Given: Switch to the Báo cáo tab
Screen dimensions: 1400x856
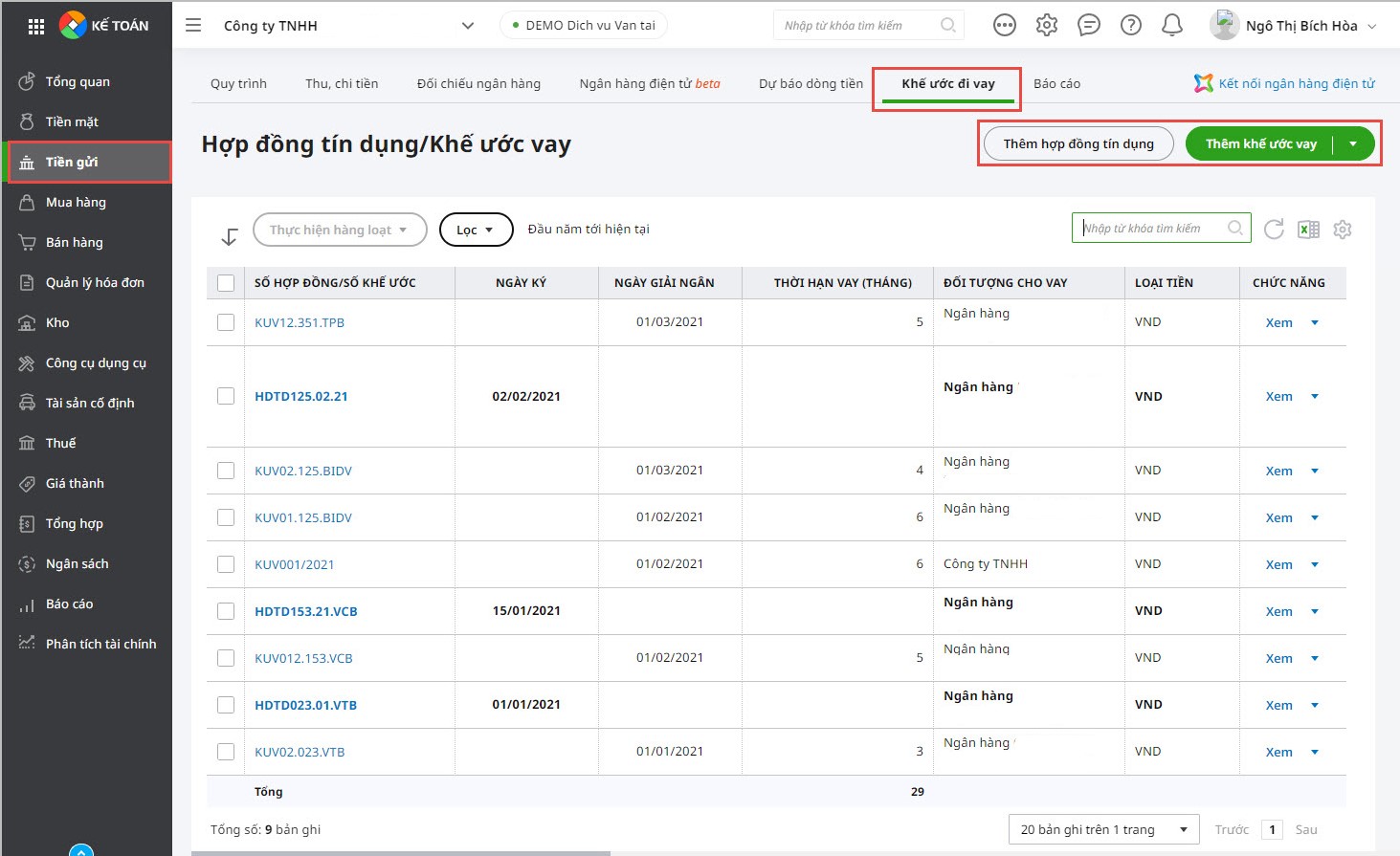Looking at the screenshot, I should coord(1057,84).
